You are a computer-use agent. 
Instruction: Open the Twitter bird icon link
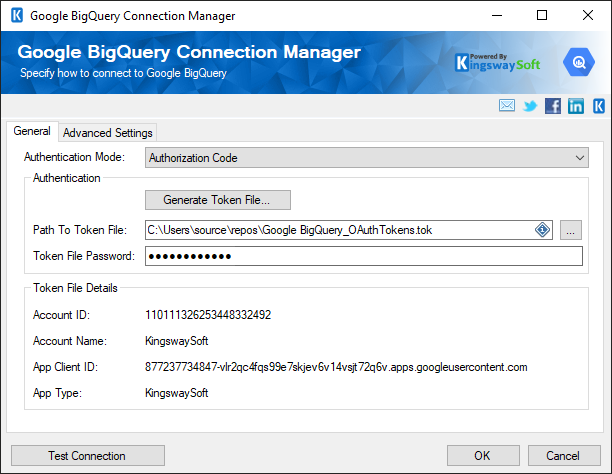(x=530, y=106)
